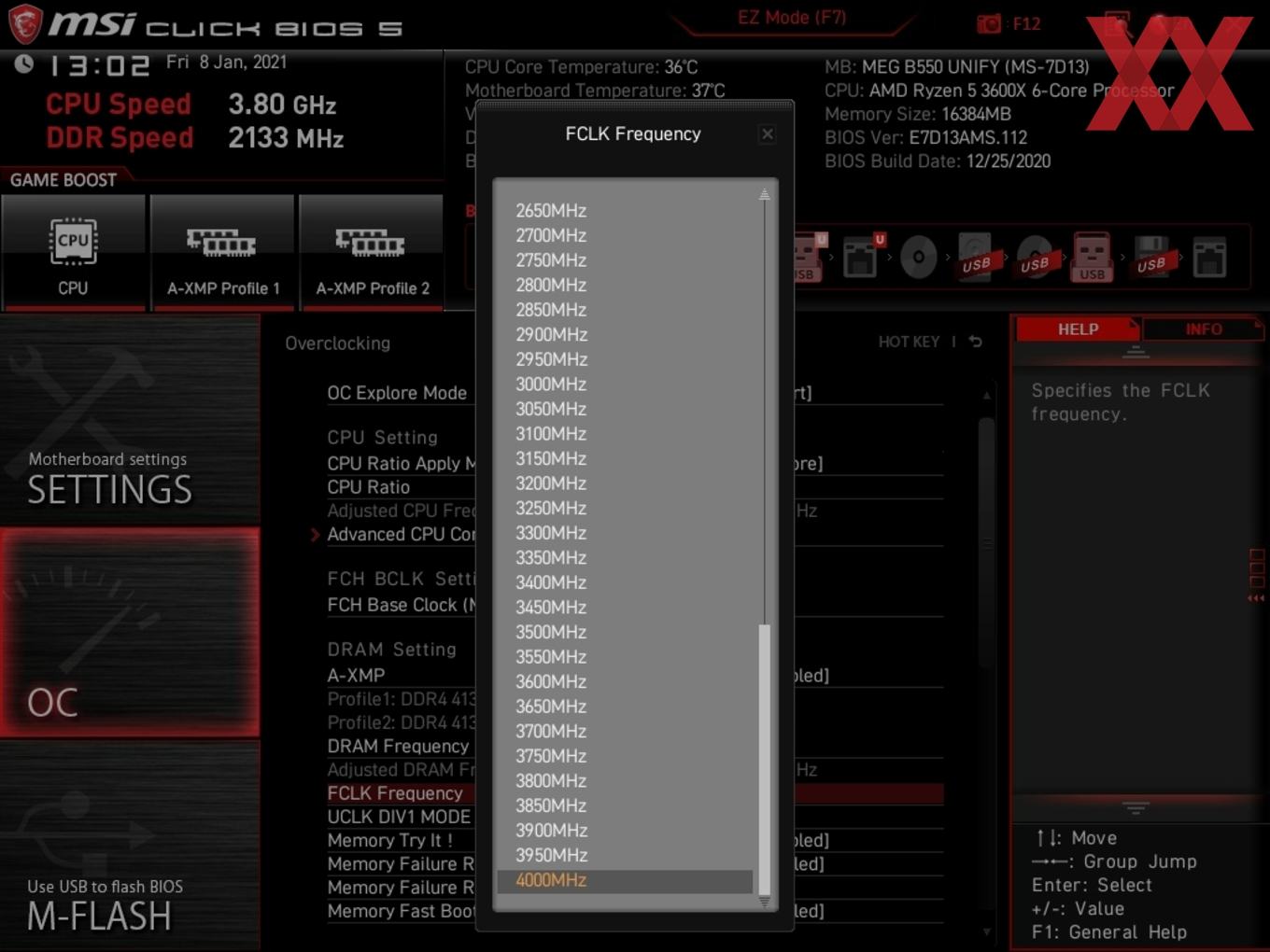The image size is (1270, 952).
Task: Select the OC Explore Mode setting
Action: coord(397,393)
